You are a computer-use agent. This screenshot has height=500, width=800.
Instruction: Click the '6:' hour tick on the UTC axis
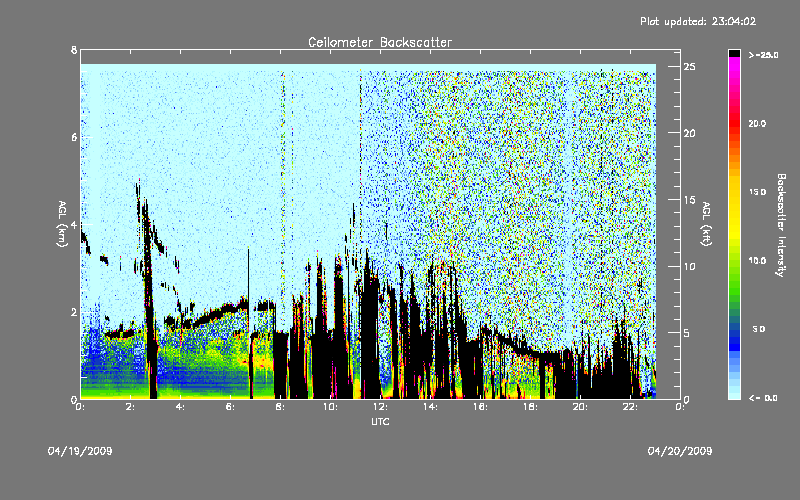pos(230,407)
